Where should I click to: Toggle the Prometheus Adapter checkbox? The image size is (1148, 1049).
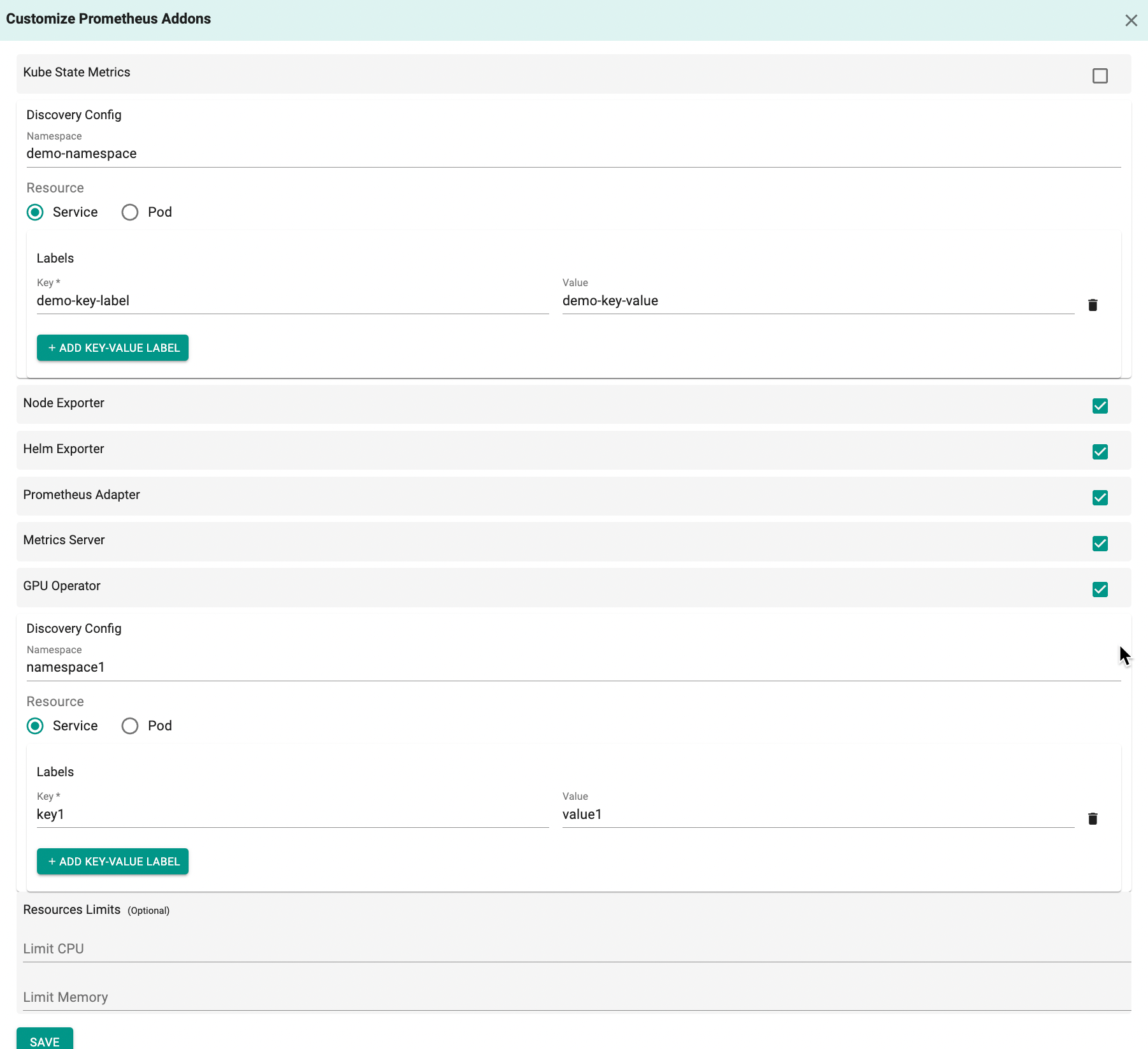coord(1100,498)
